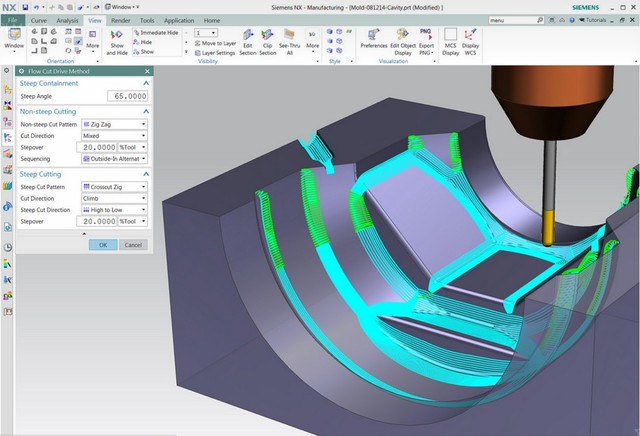
Task: Open Steep Cut Pattern dropdown showing Crosscut Zig
Action: (114, 187)
